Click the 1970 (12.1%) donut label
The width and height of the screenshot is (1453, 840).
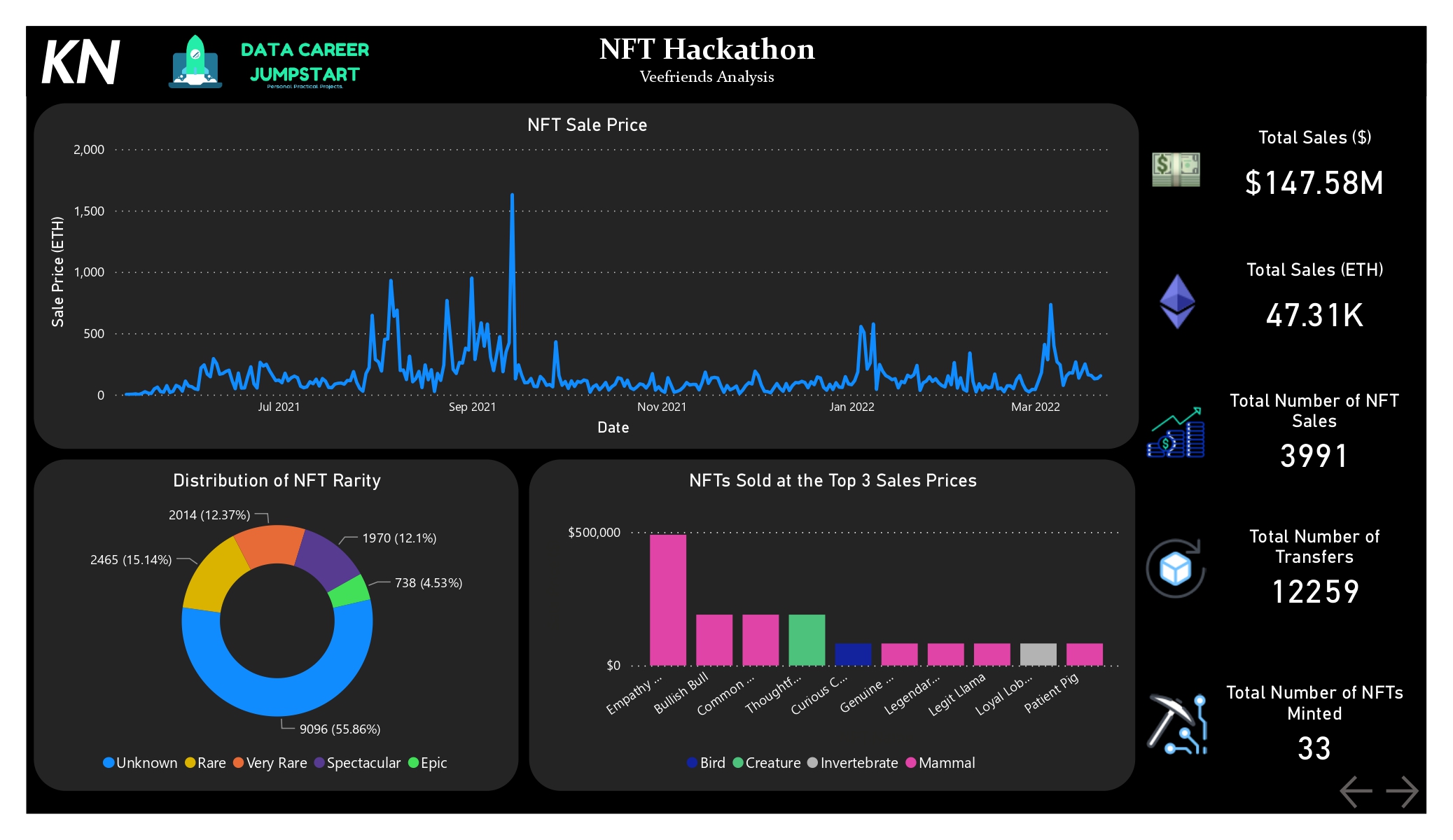[x=399, y=538]
